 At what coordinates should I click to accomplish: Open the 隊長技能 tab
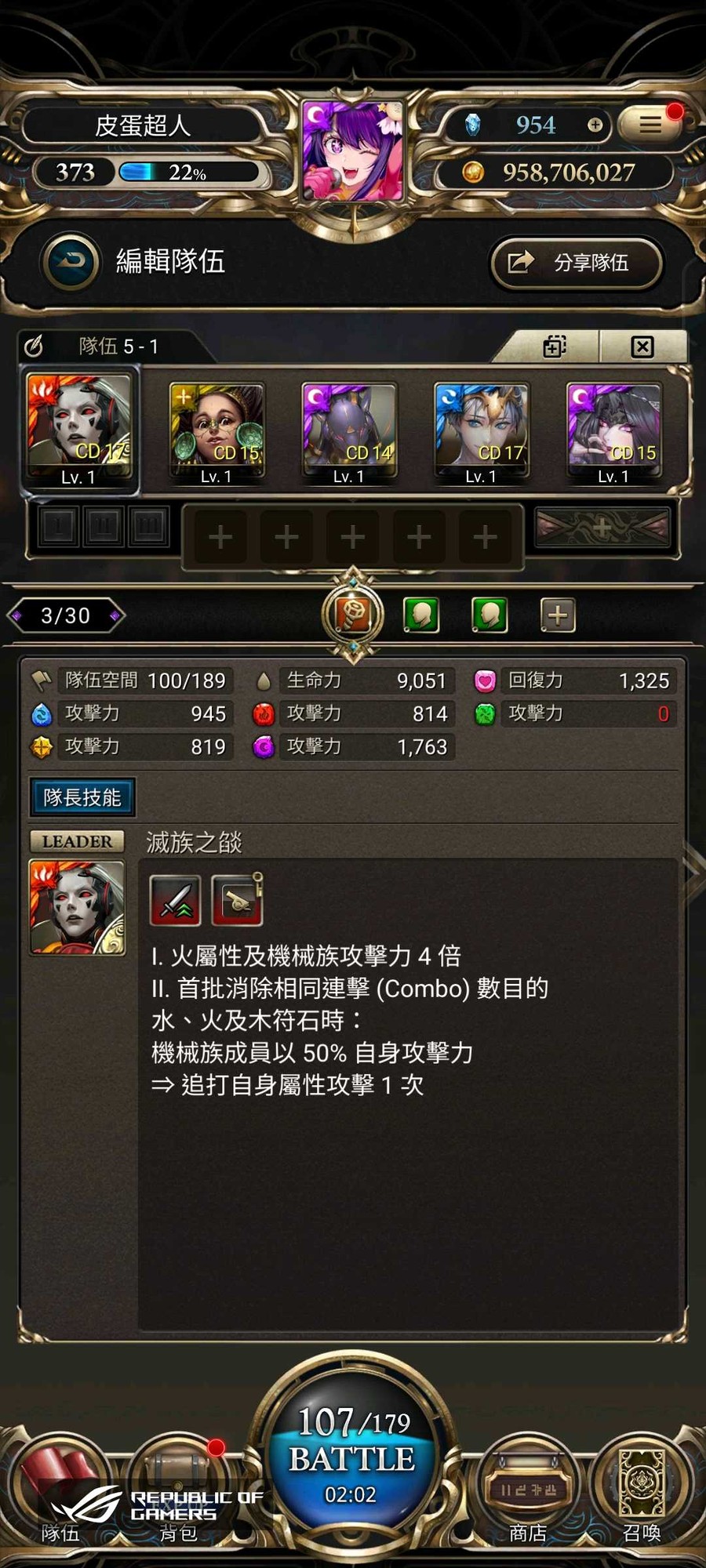point(82,797)
